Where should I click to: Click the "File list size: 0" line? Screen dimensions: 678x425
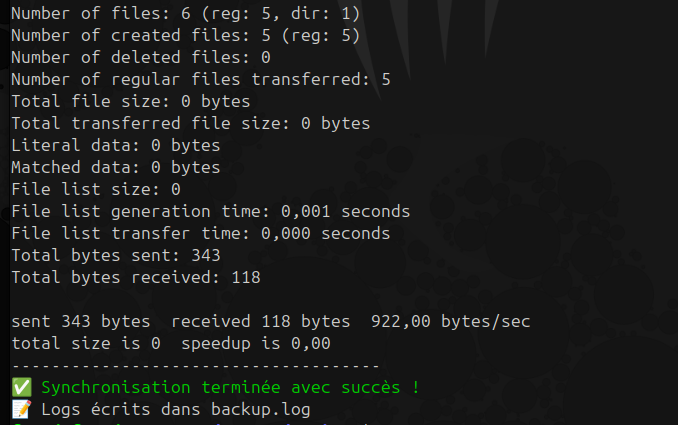95,189
